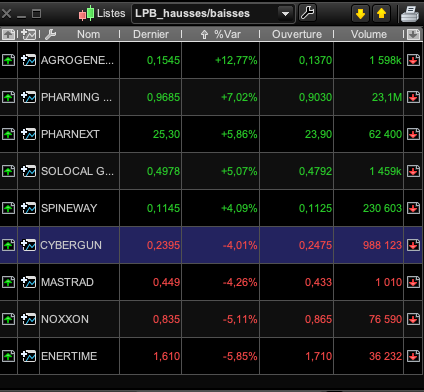This screenshot has width=424, height=392.
Task: Click red down icon for PHARMING row
Action: (x=413, y=97)
